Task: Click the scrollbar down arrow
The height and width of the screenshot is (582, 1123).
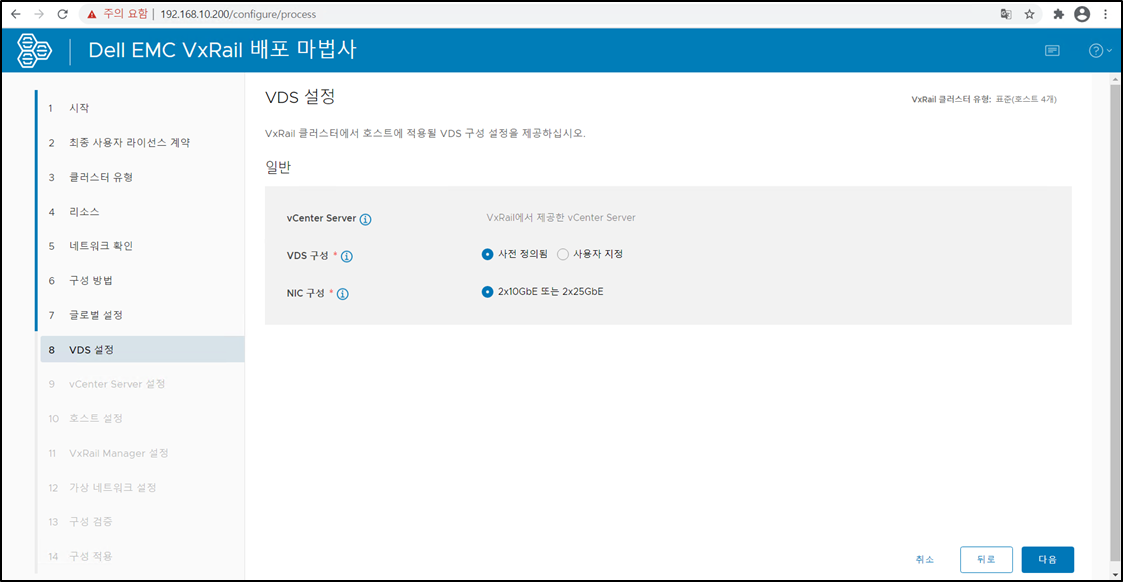Action: click(1115, 574)
